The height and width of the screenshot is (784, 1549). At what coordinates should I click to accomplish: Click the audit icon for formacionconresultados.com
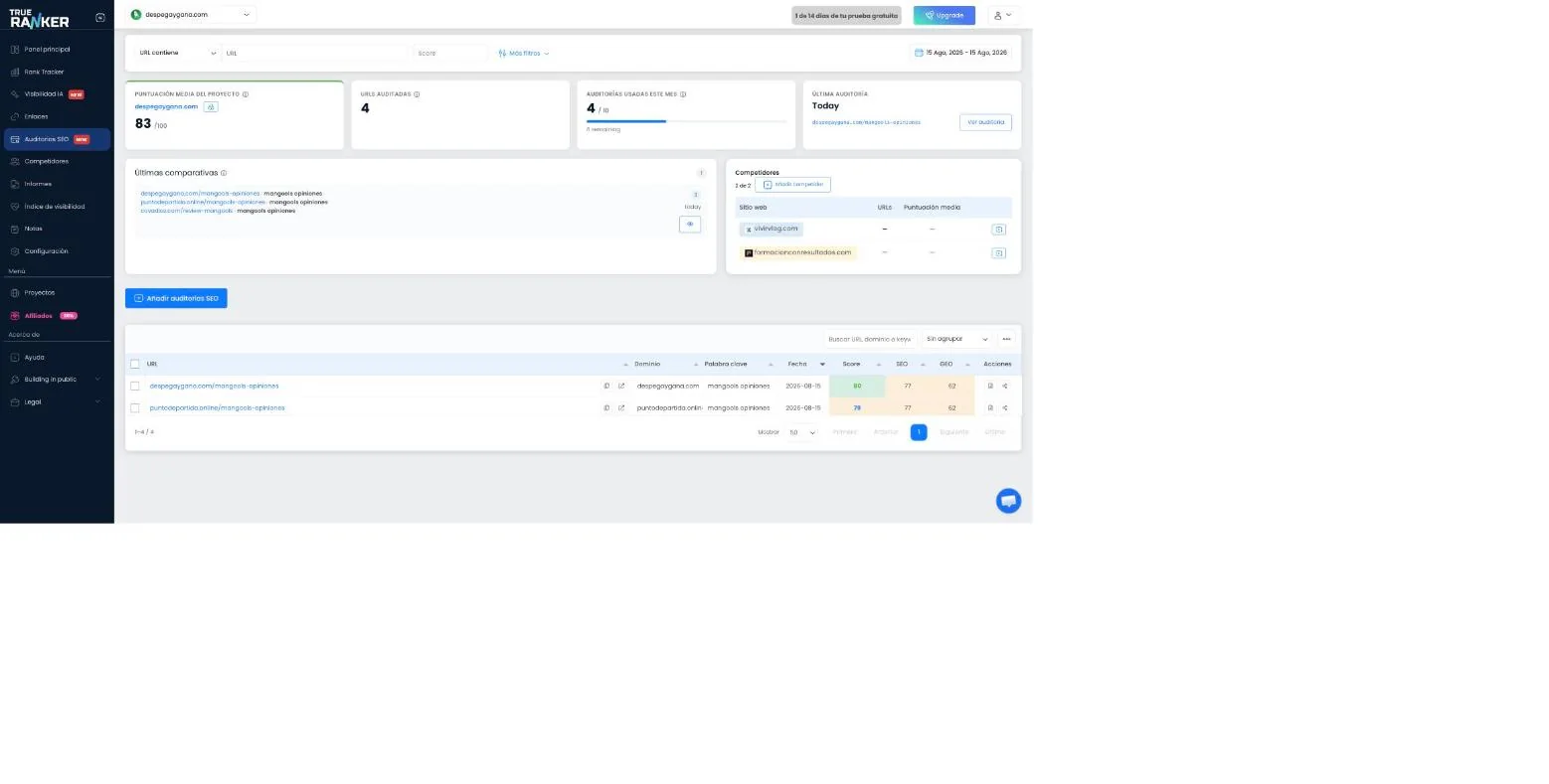coord(999,253)
